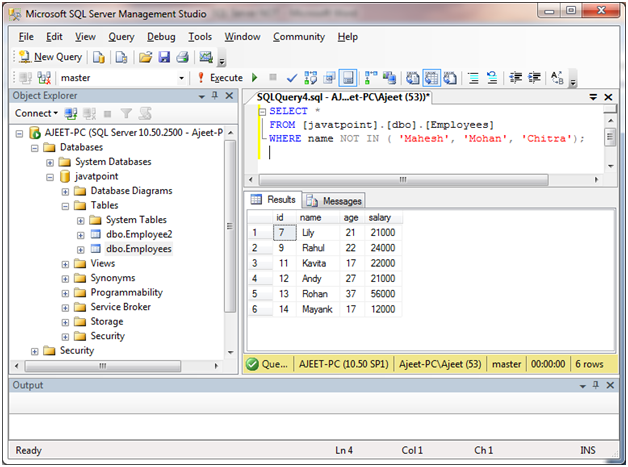This screenshot has height=467, width=628.
Task: Click the Uncomment selected lines icon
Action: point(492,78)
